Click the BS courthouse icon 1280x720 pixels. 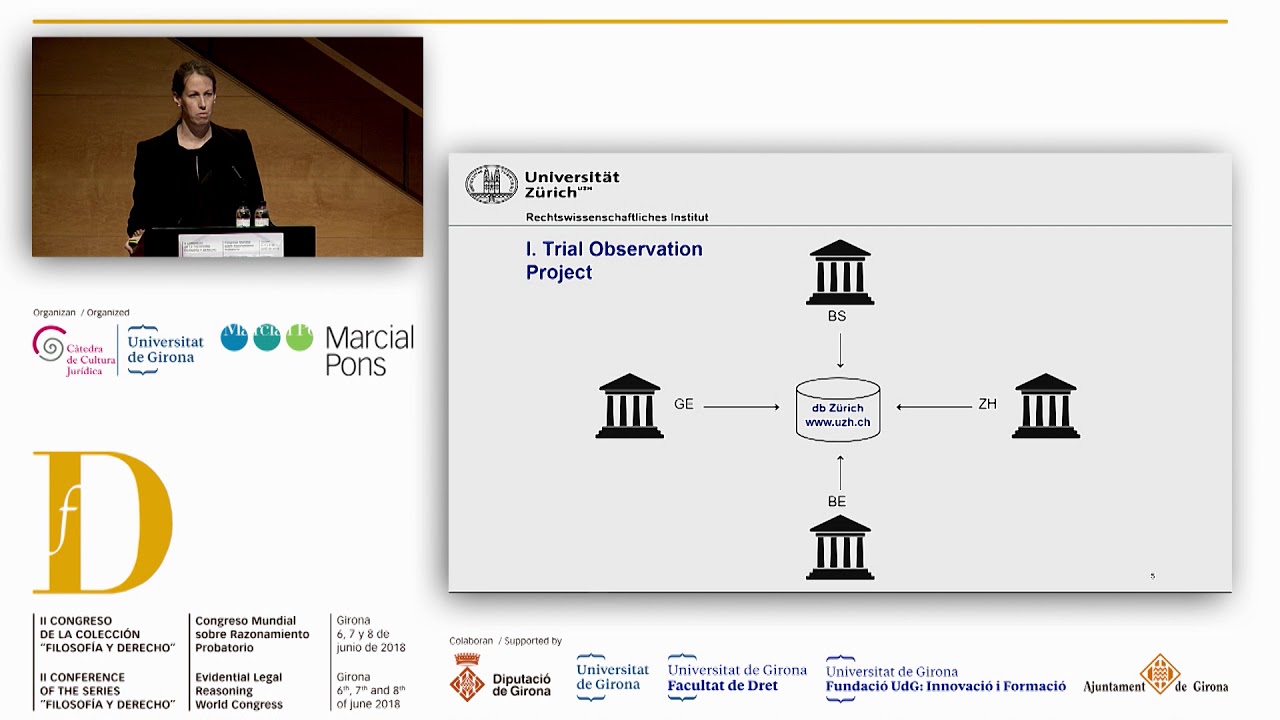pyautogui.click(x=840, y=272)
